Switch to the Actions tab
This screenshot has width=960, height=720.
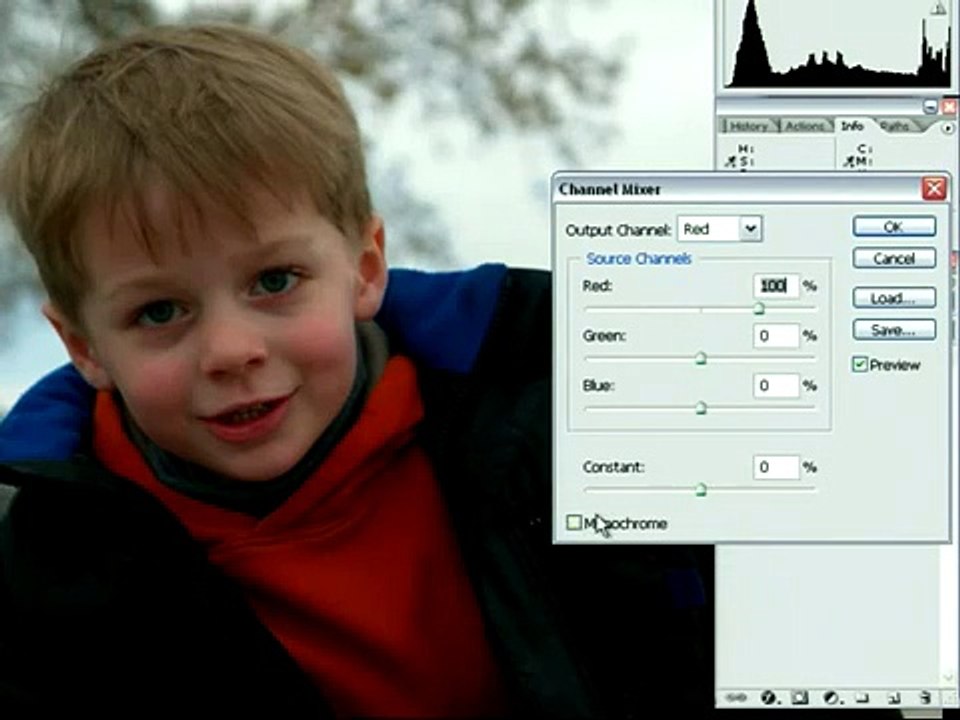tap(804, 126)
